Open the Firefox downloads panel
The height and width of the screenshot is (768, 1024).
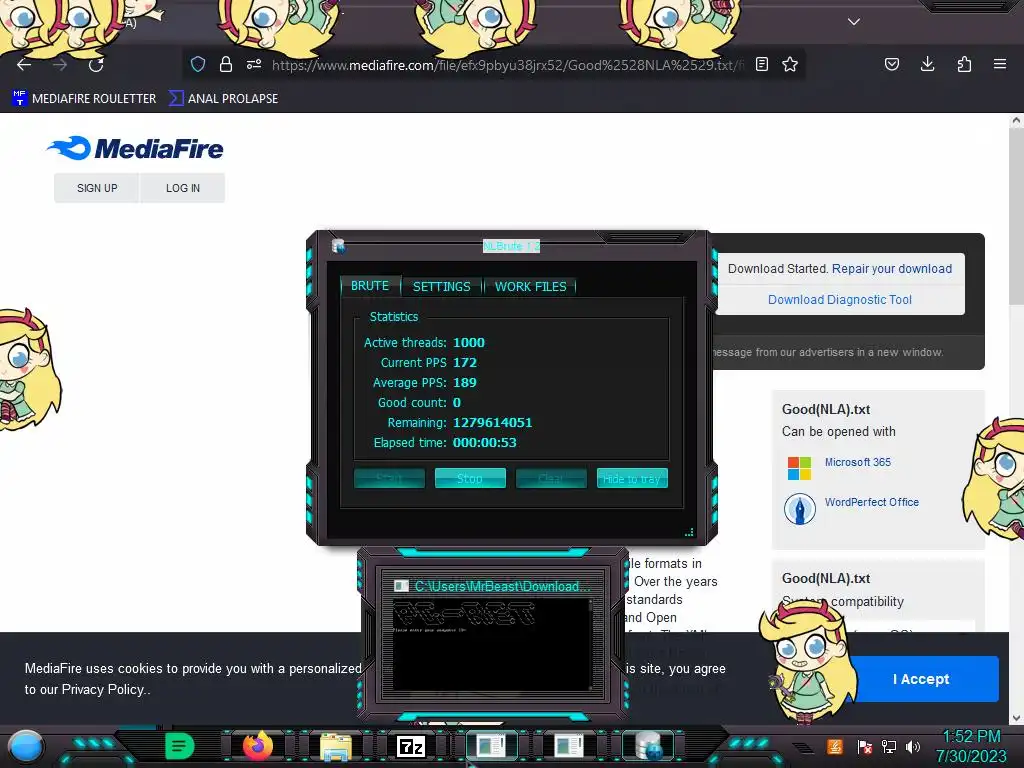coord(927,64)
